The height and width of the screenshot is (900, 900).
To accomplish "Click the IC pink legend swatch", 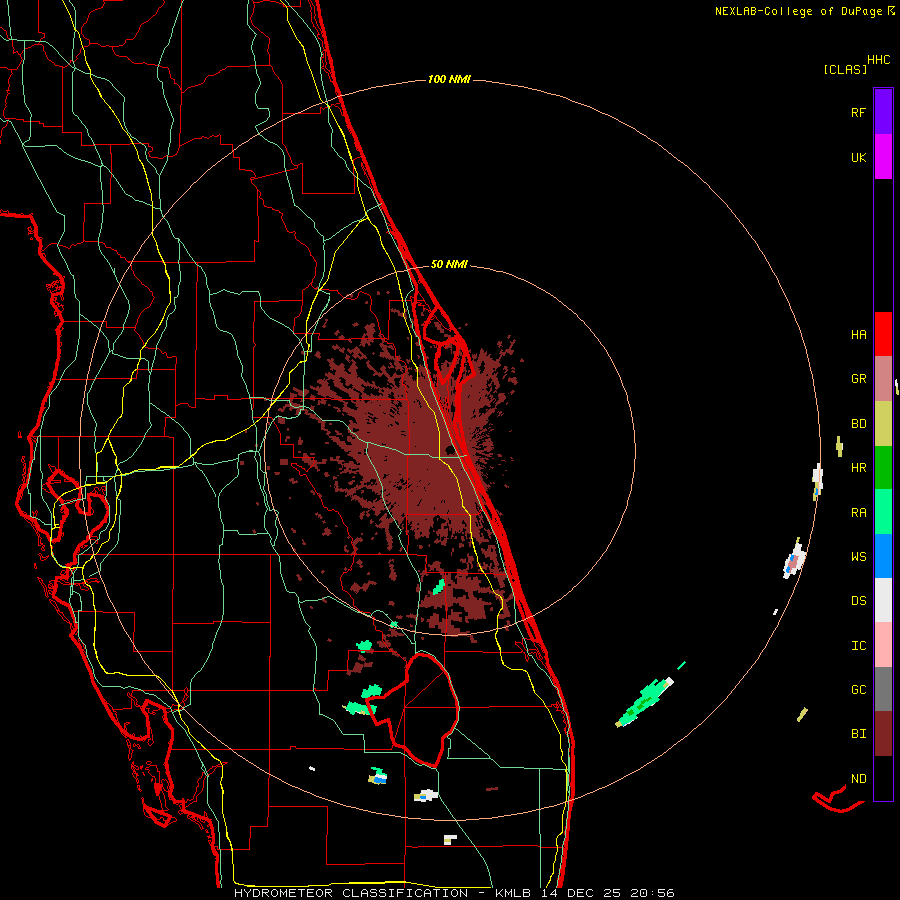I will pos(883,645).
